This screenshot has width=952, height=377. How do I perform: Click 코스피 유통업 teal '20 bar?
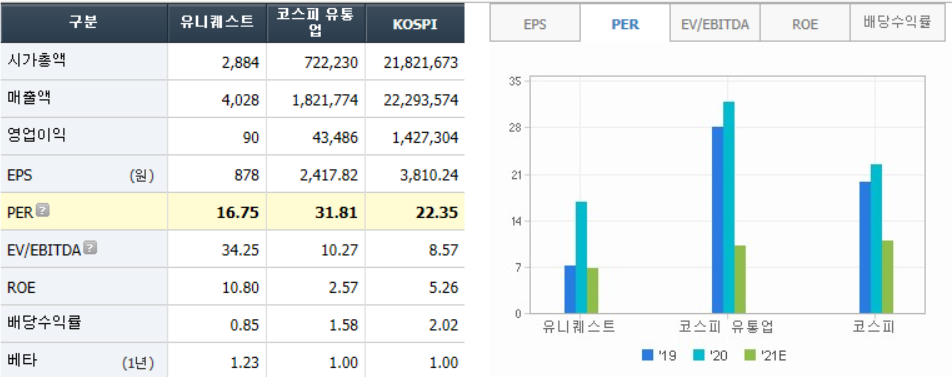click(729, 208)
